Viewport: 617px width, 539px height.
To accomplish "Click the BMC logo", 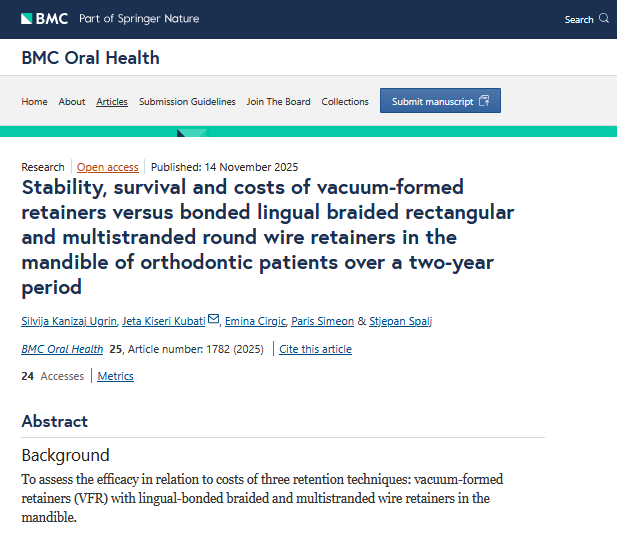I will coord(45,19).
